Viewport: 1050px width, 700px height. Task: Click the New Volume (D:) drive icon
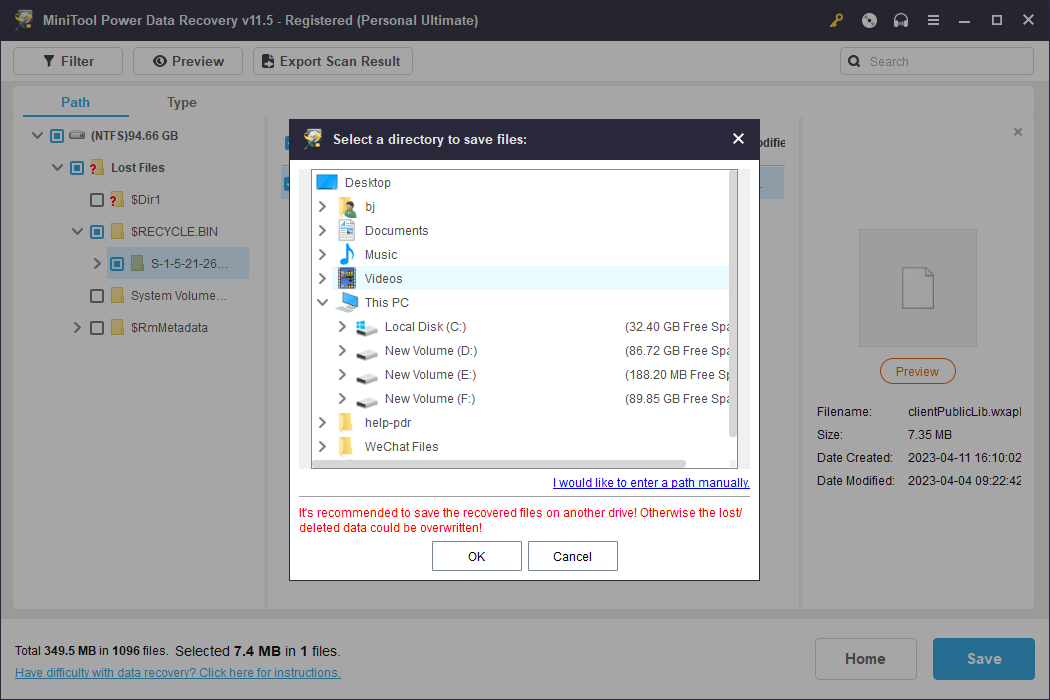point(367,352)
